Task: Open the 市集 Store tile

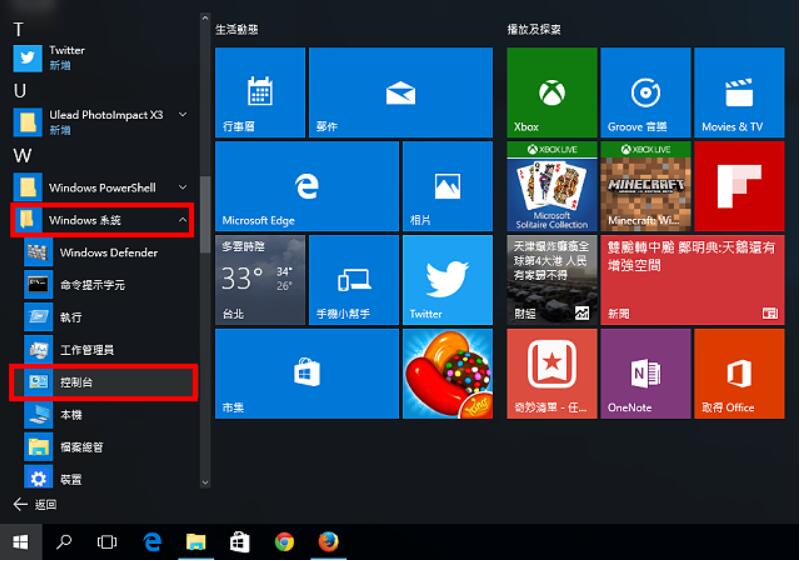Action: tap(307, 374)
